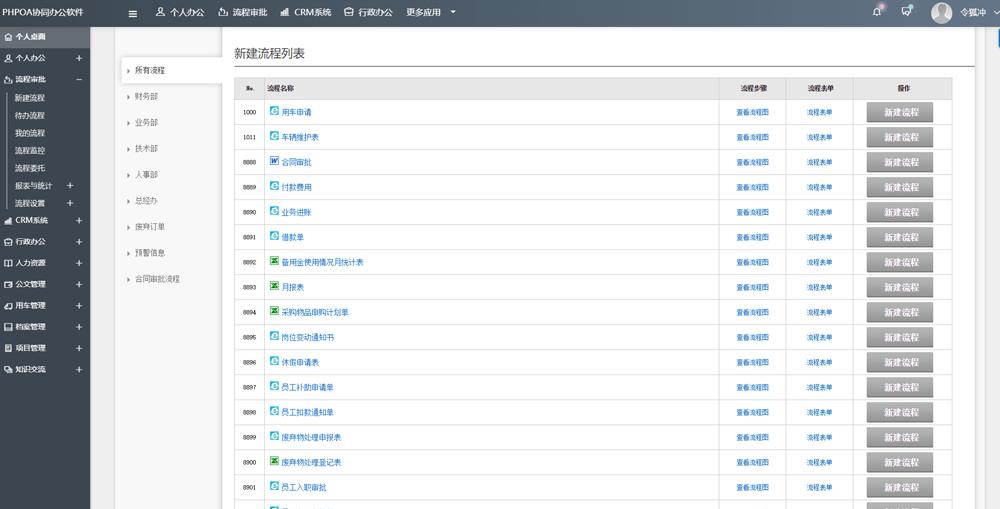Click the form icon beside 员工入职审批
Viewport: 1000px width, 509px height.
pos(274,486)
